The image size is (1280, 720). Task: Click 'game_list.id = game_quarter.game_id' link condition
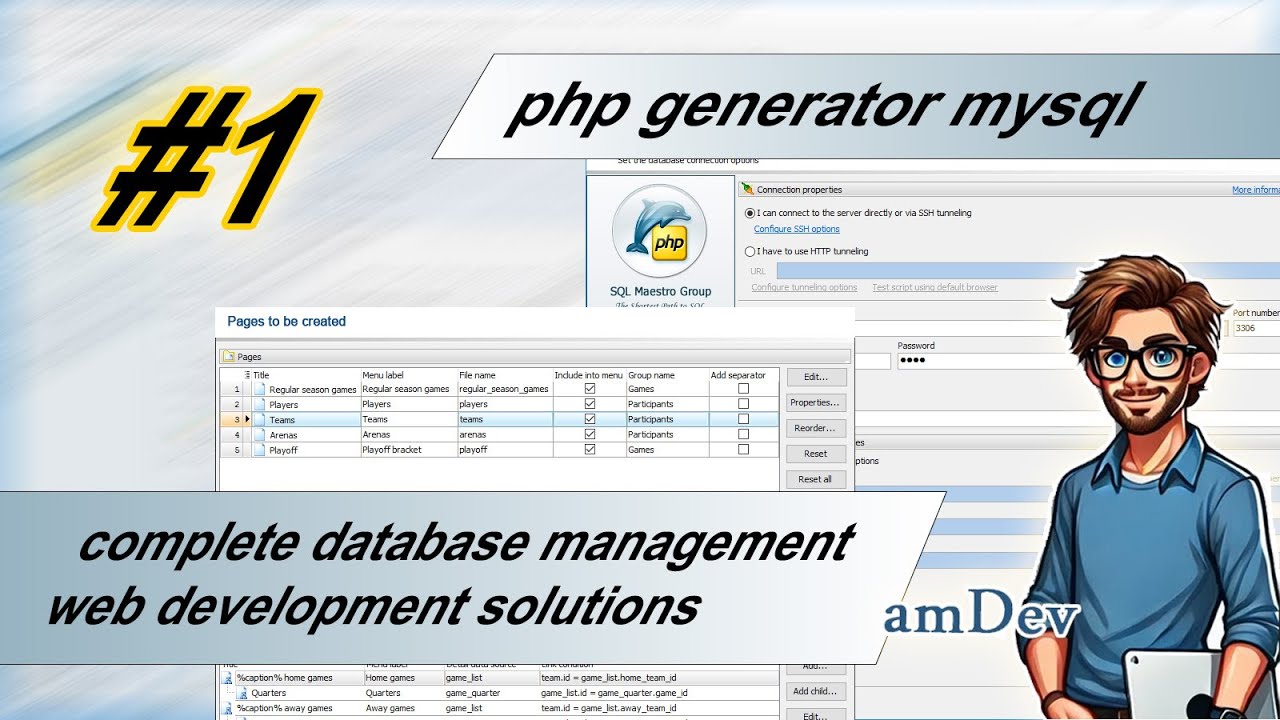614,693
